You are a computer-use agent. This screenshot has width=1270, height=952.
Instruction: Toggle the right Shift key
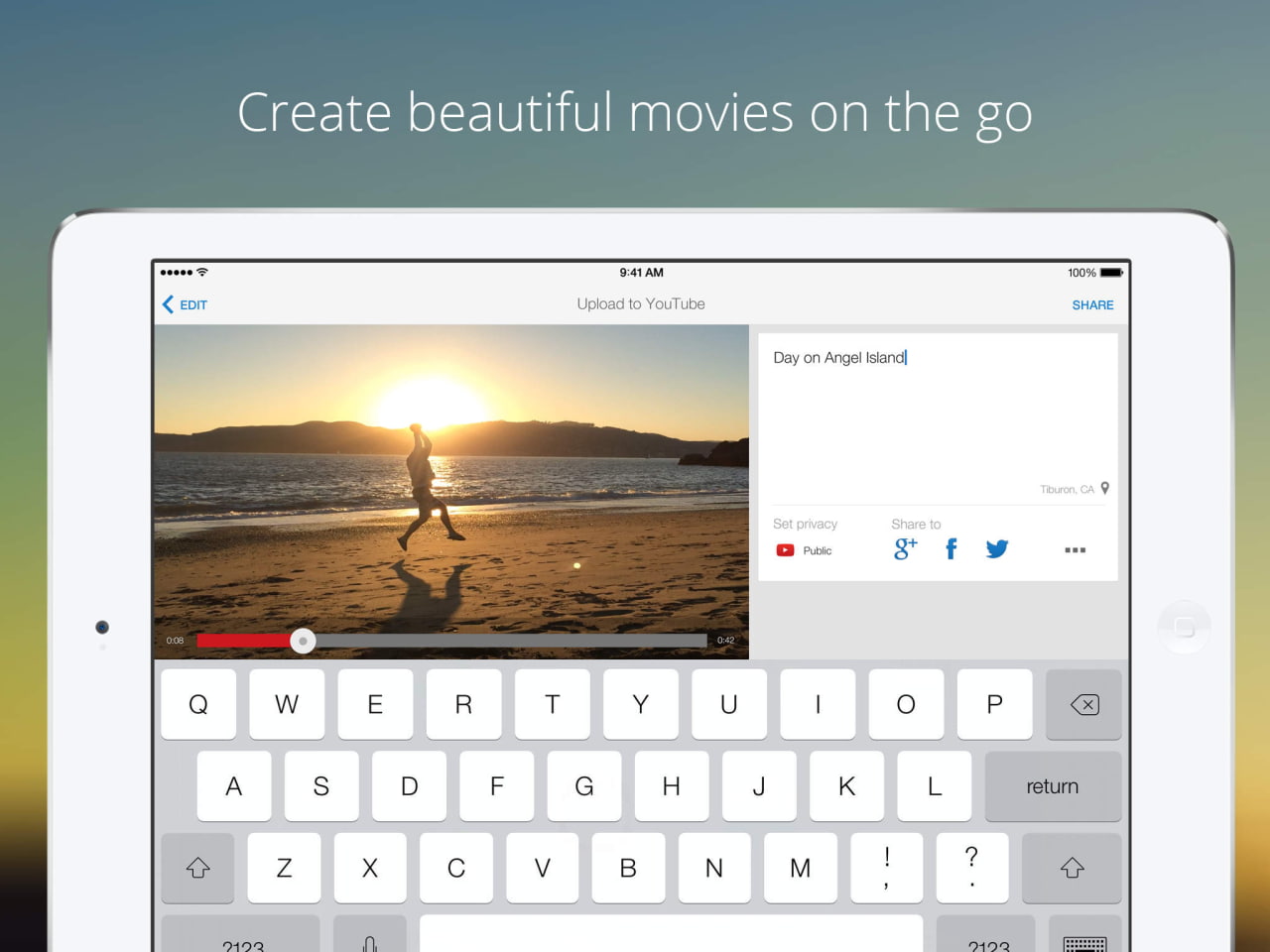pos(1072,868)
